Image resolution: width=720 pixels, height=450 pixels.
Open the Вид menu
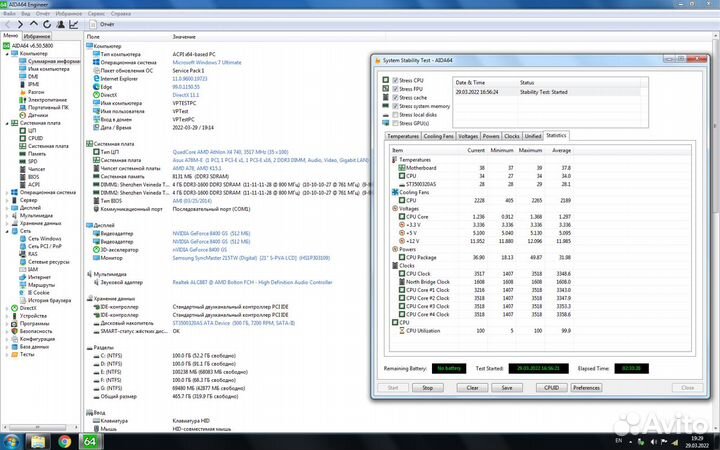click(26, 14)
